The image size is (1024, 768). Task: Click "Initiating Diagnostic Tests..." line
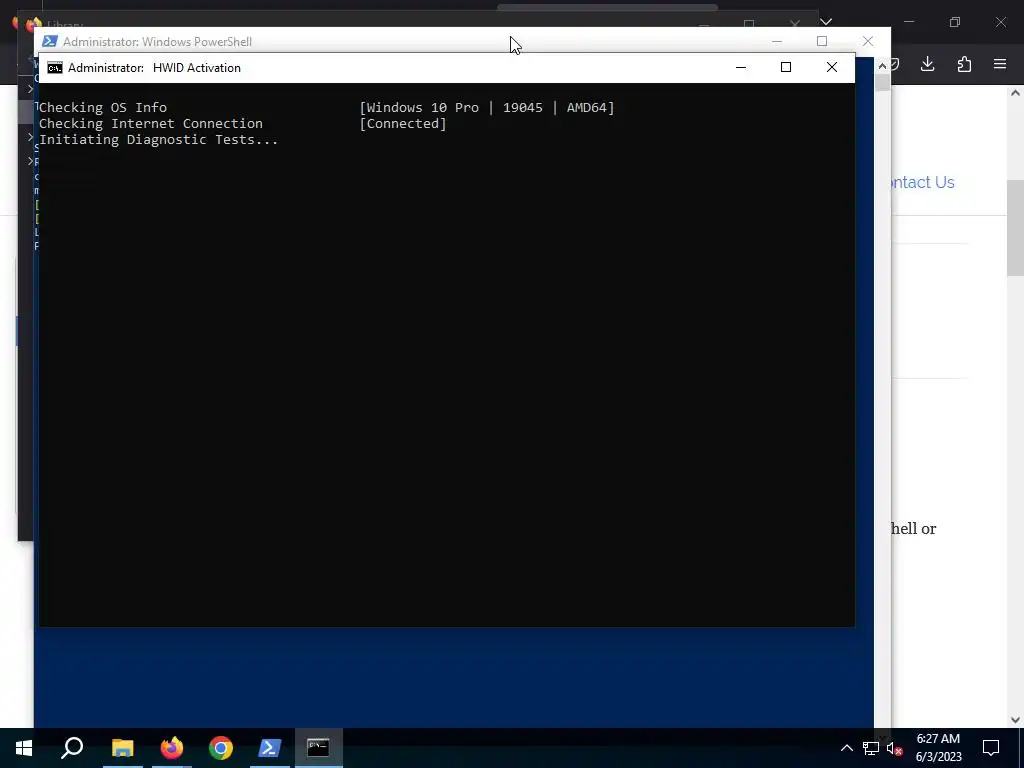159,140
